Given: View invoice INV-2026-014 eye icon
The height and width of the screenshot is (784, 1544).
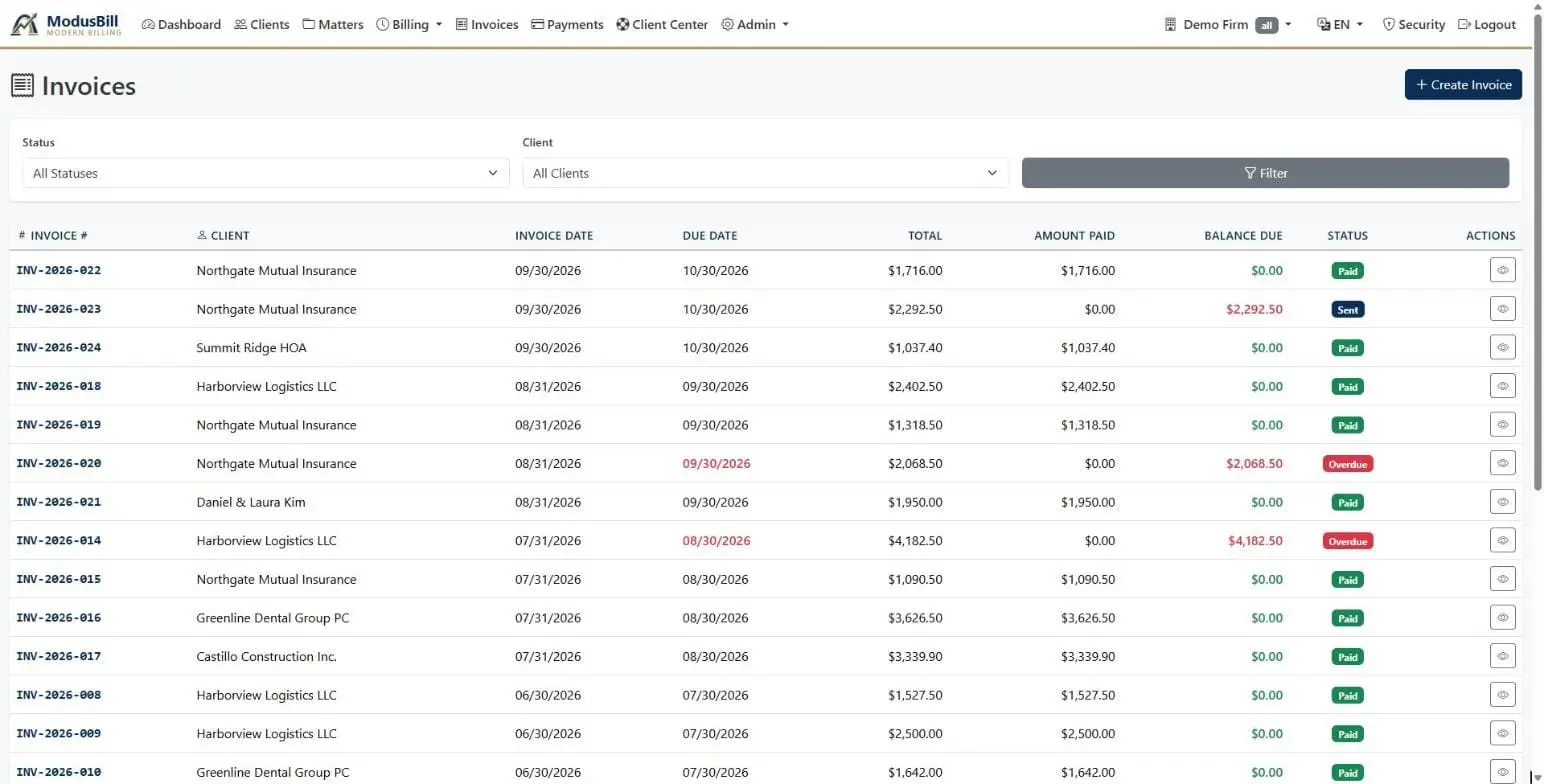Looking at the screenshot, I should (x=1502, y=541).
